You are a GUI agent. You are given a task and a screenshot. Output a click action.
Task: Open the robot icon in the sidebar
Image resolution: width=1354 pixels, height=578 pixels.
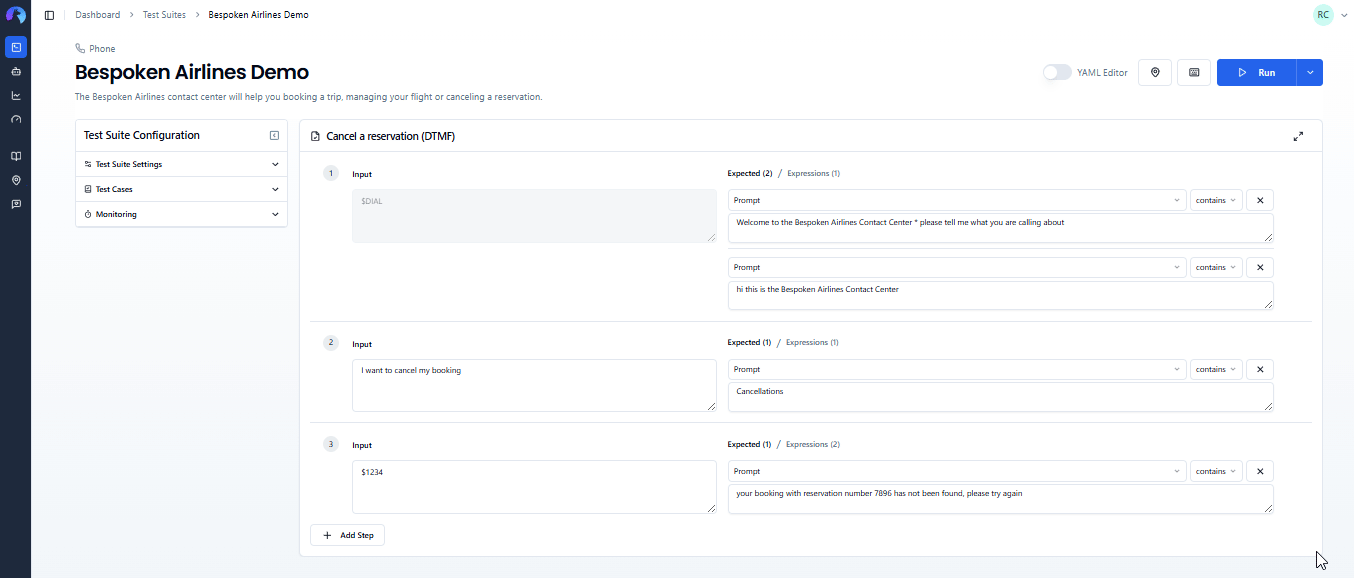click(16, 72)
